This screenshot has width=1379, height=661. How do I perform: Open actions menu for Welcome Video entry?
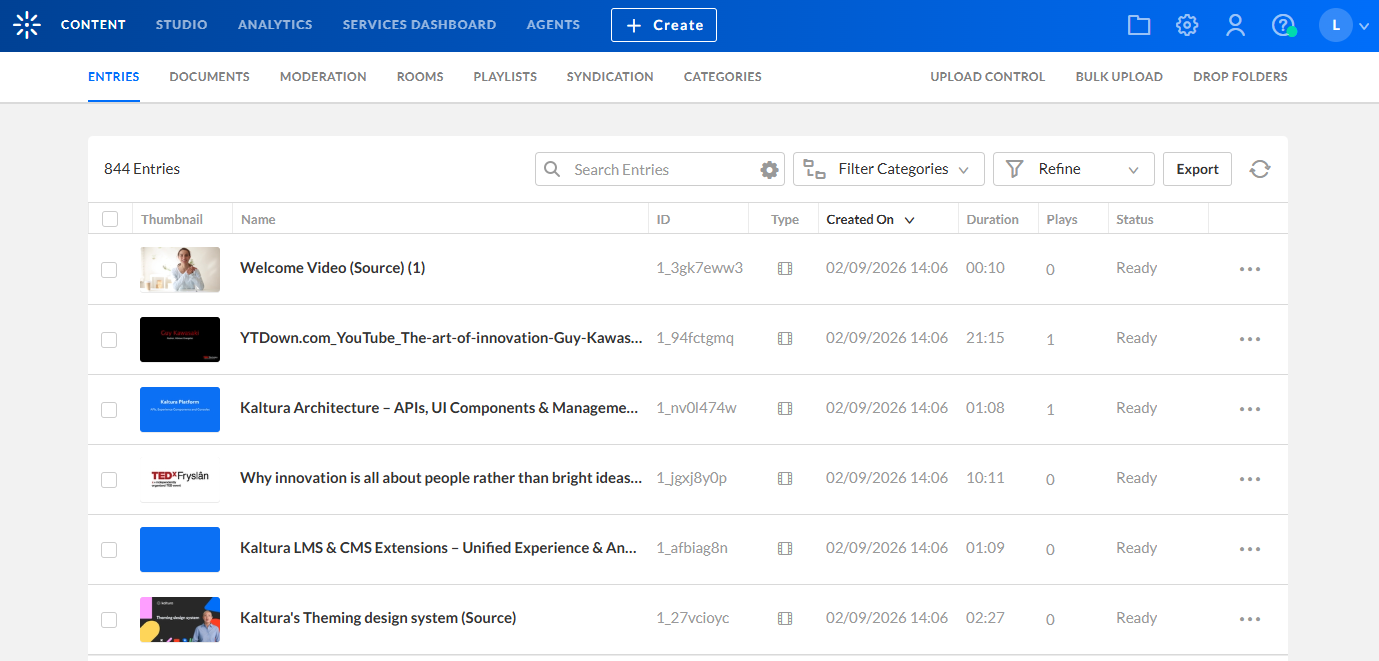click(x=1250, y=269)
